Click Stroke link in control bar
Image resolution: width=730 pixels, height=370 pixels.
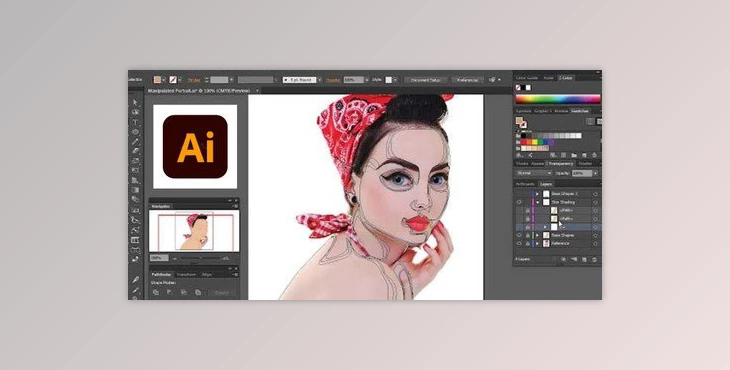point(194,80)
